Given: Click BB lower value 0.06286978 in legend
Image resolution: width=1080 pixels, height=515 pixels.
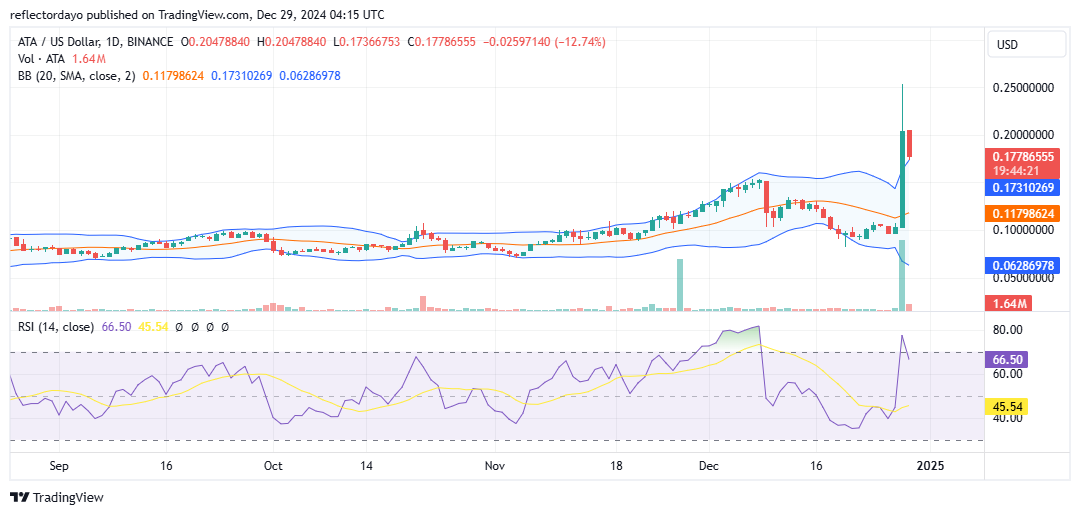Looking at the screenshot, I should click(309, 76).
